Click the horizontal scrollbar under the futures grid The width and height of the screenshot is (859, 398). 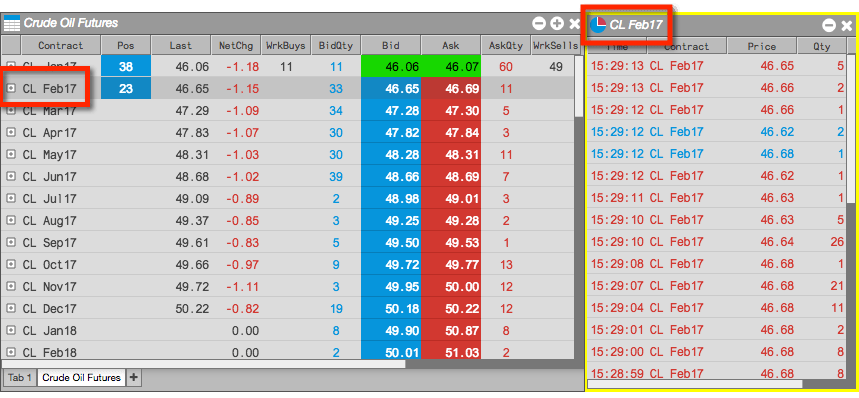(204, 364)
